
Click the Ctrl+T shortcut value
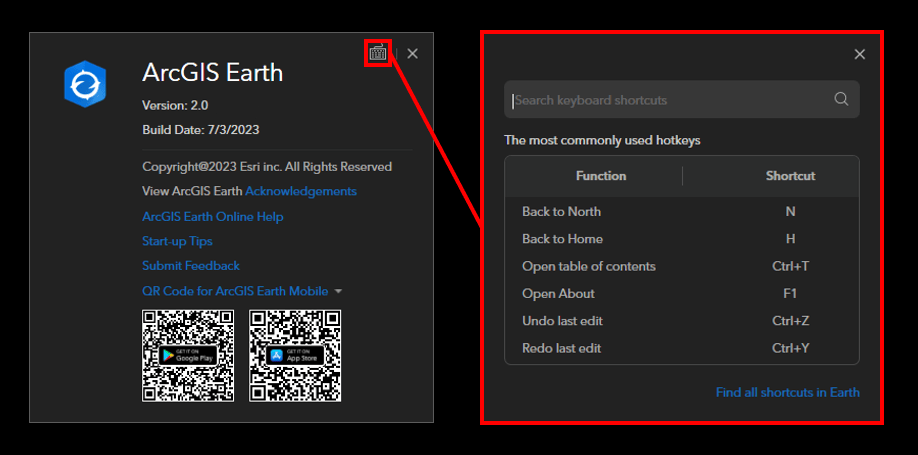click(x=790, y=266)
